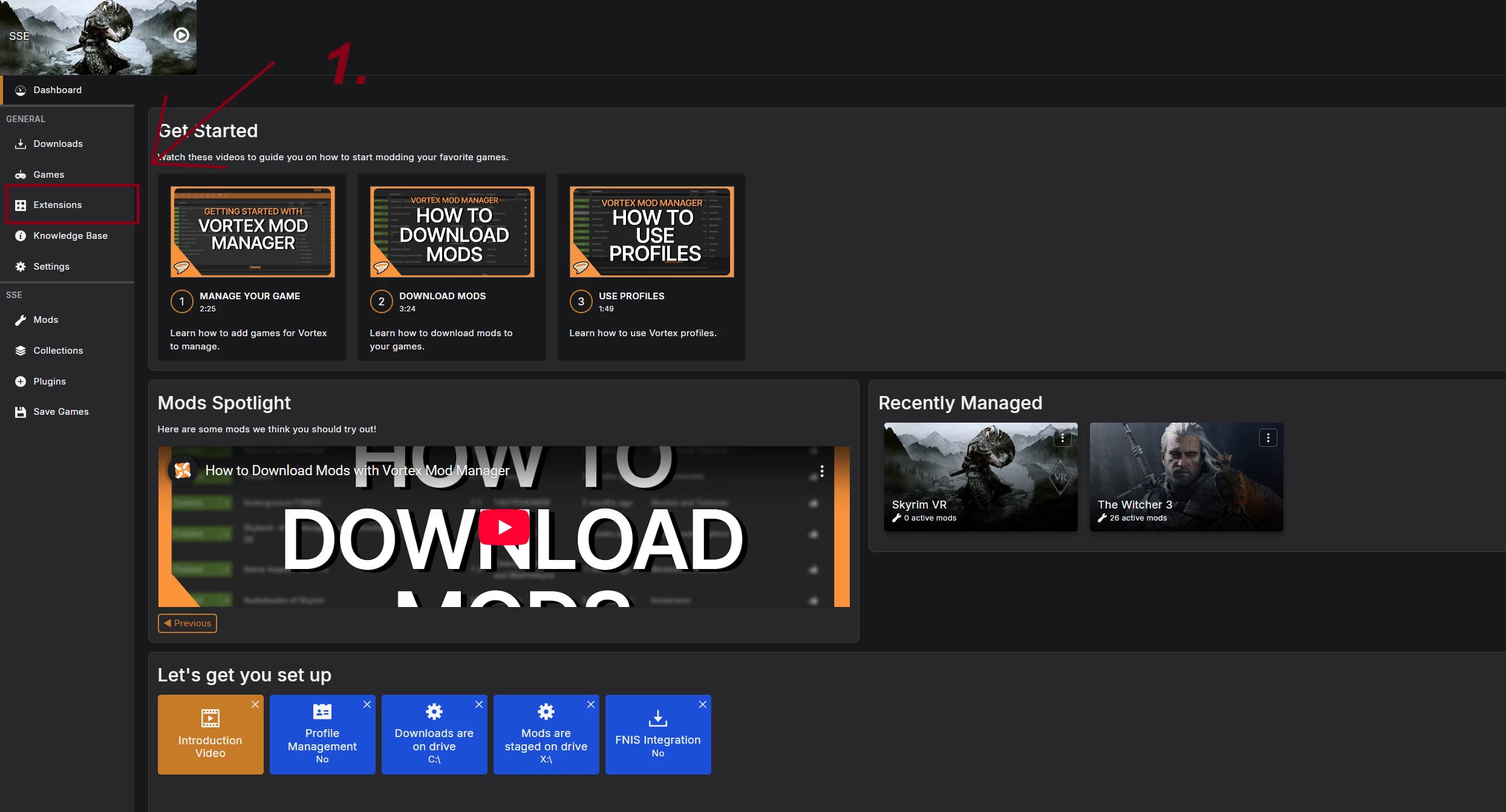
Task: Open the Downloads section
Action: click(x=67, y=144)
